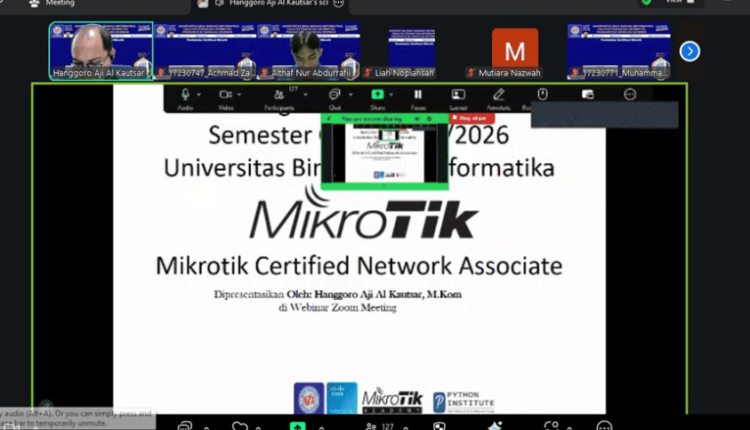Image resolution: width=750 pixels, height=430 pixels.
Task: Show next participants with blue arrow
Action: (x=690, y=51)
